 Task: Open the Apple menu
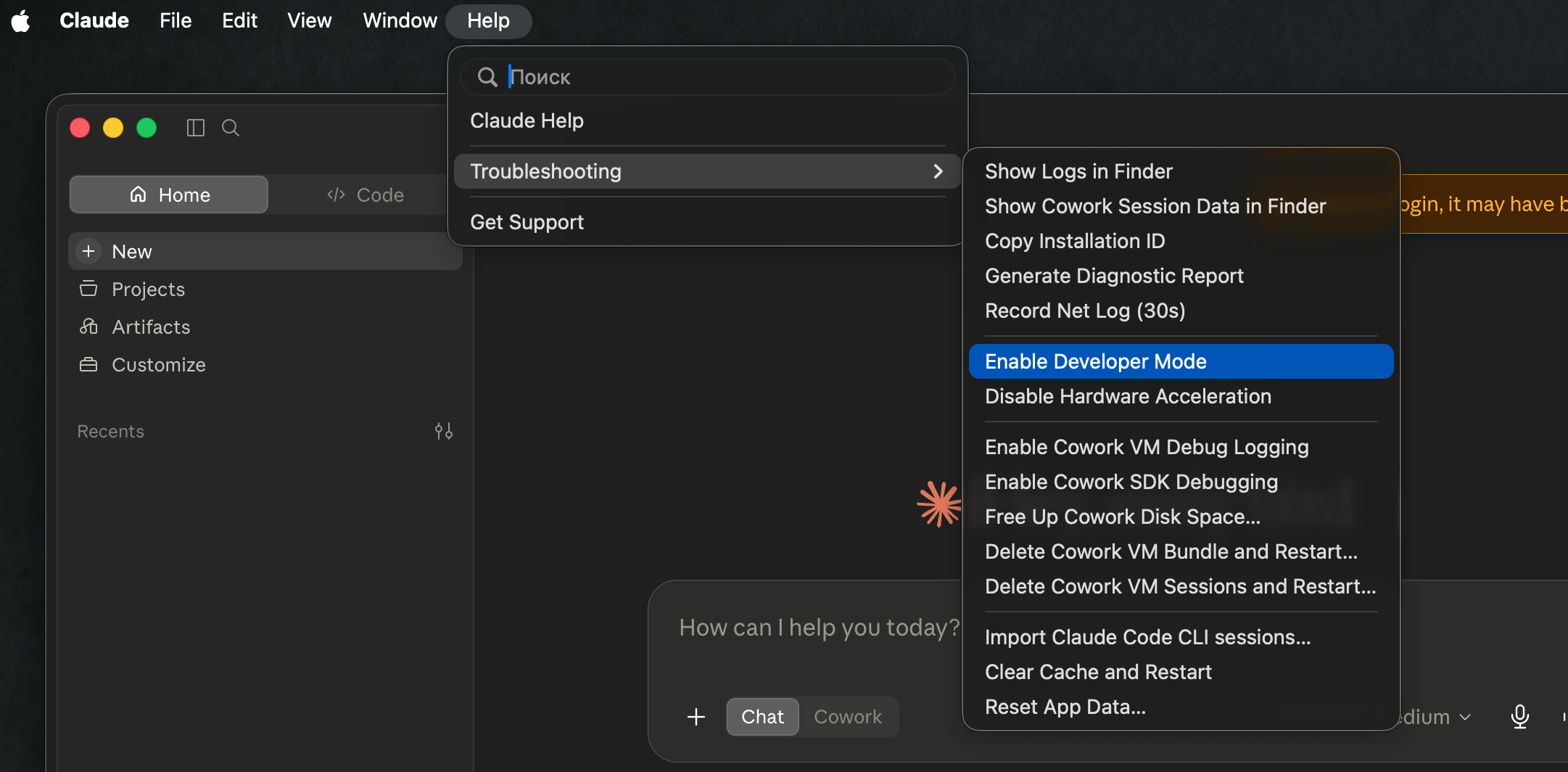point(21,21)
